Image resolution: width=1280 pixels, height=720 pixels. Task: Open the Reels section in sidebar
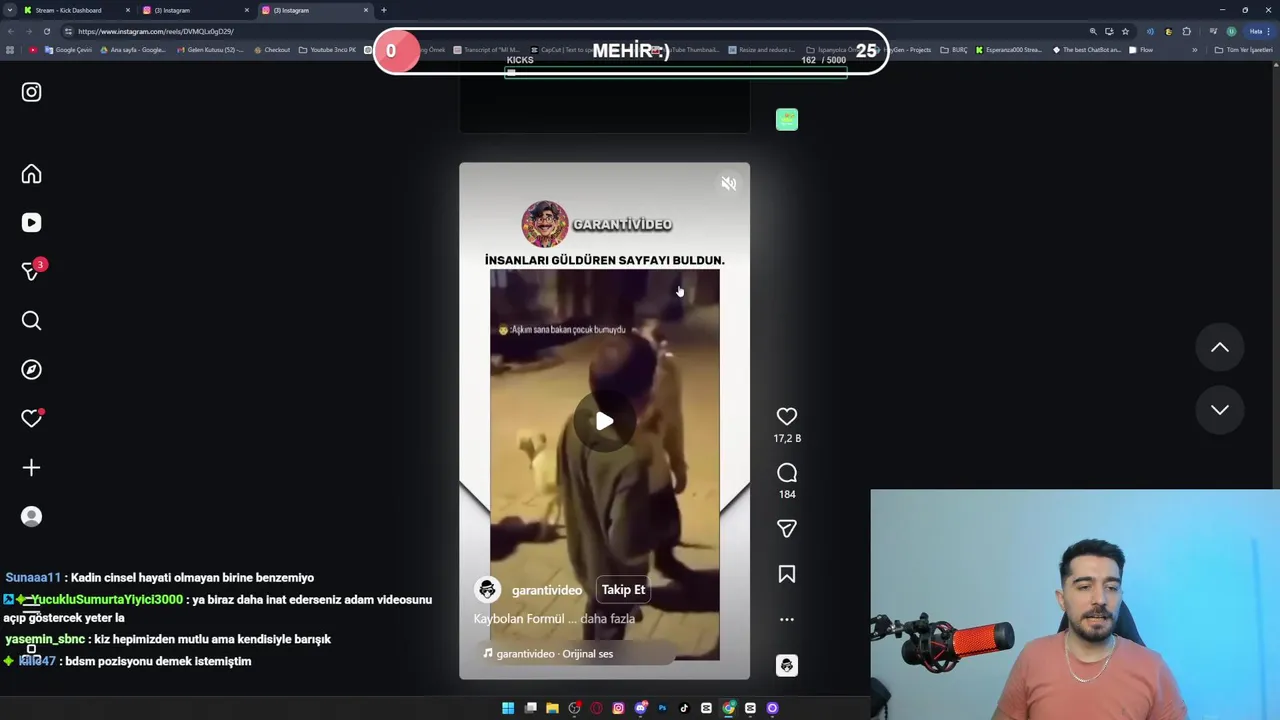31,223
